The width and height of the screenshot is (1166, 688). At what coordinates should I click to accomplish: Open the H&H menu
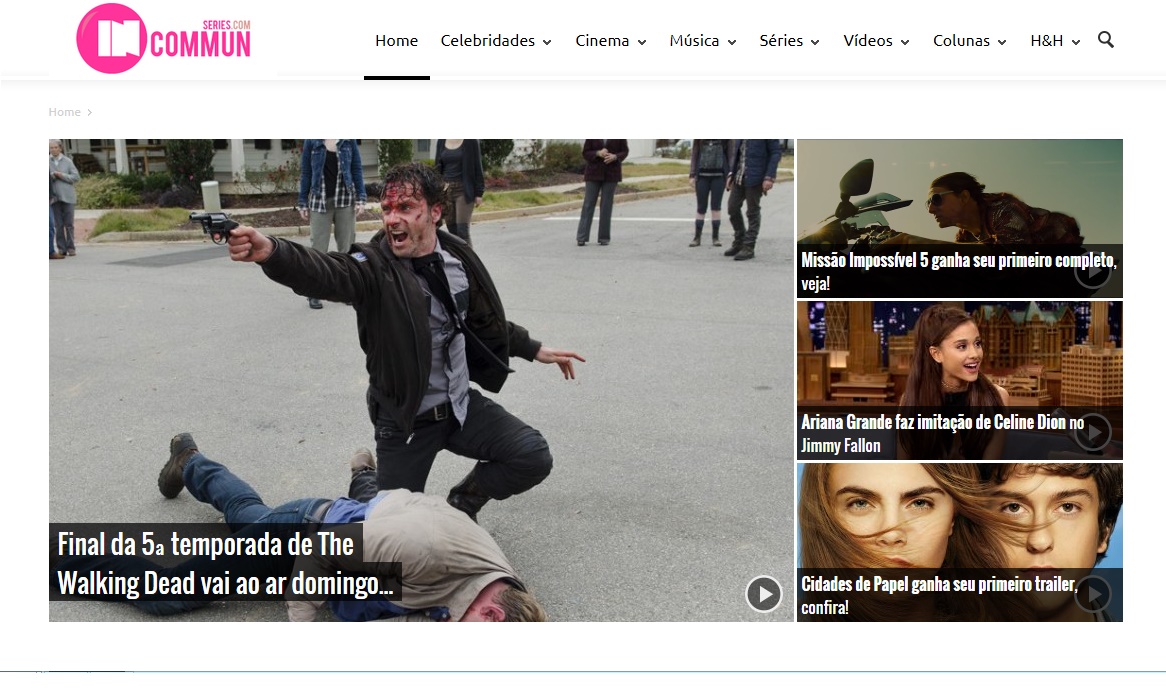(1046, 41)
